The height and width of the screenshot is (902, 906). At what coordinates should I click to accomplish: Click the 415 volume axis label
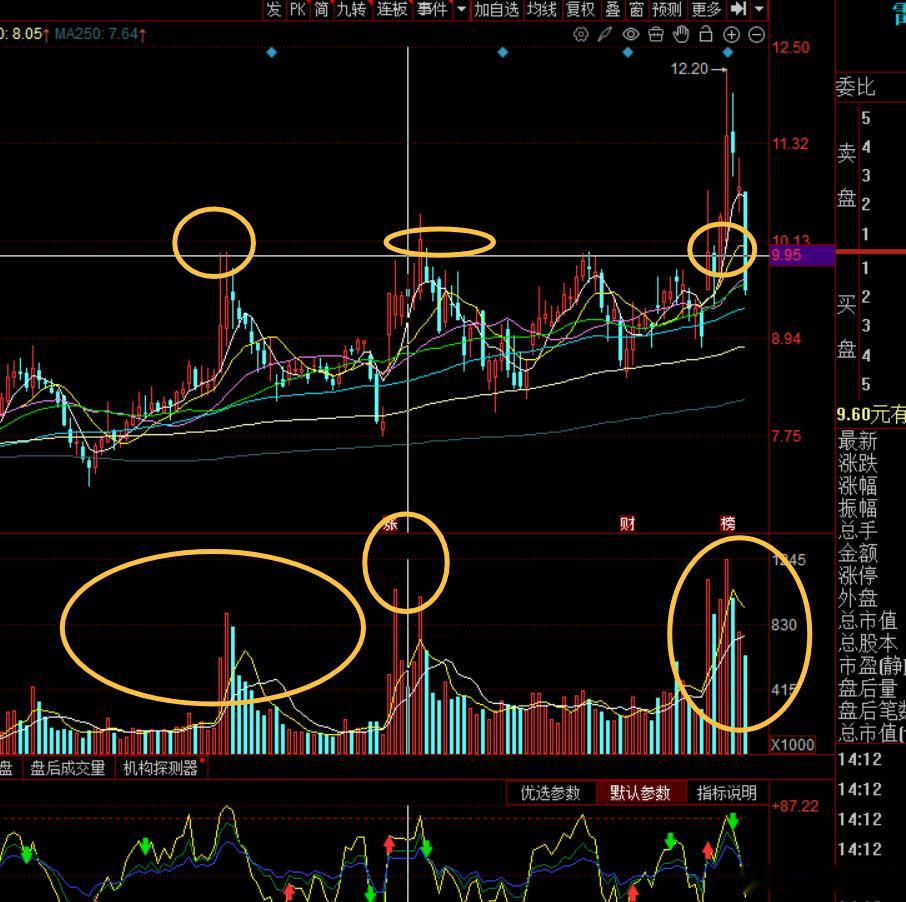pyautogui.click(x=784, y=689)
